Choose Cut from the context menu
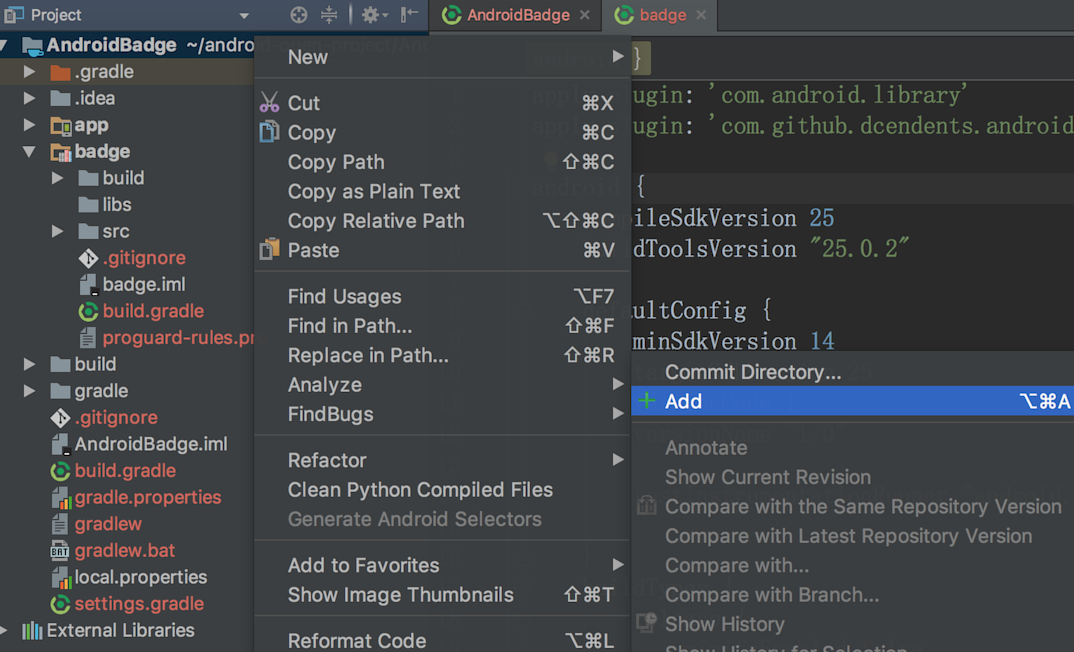Image resolution: width=1074 pixels, height=652 pixels. (442, 103)
